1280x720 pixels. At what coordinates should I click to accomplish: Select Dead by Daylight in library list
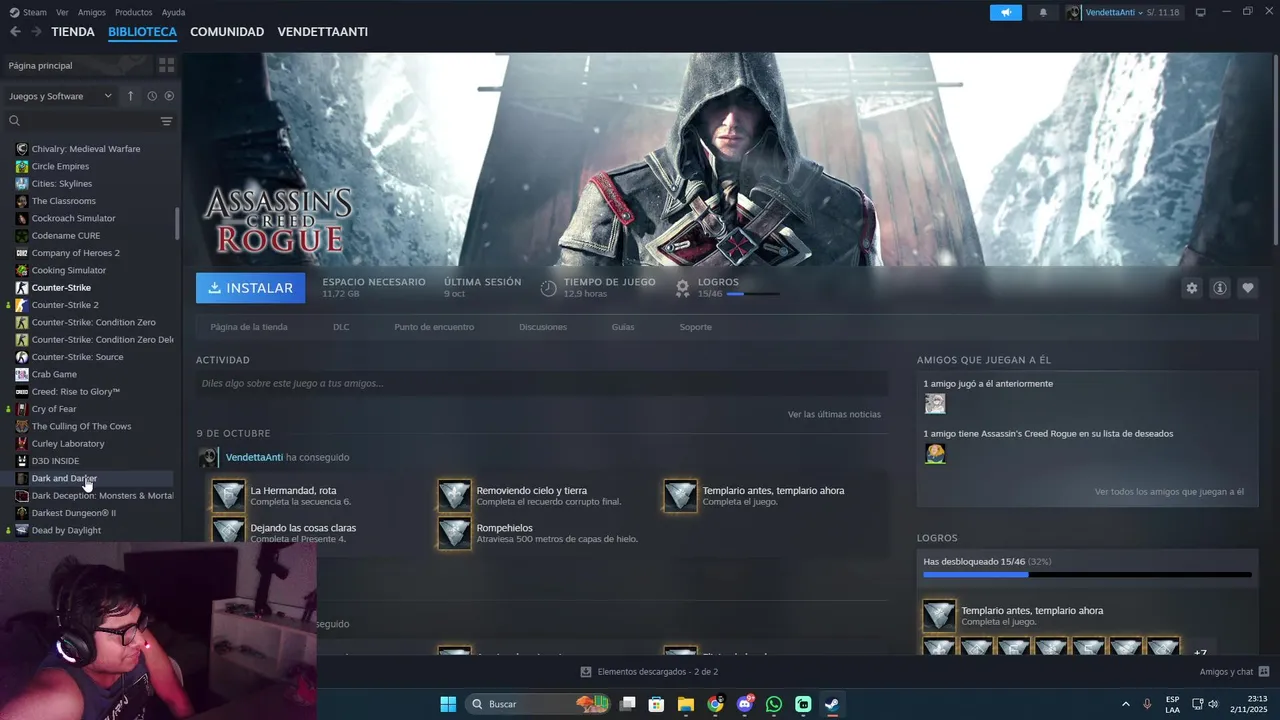(x=66, y=530)
